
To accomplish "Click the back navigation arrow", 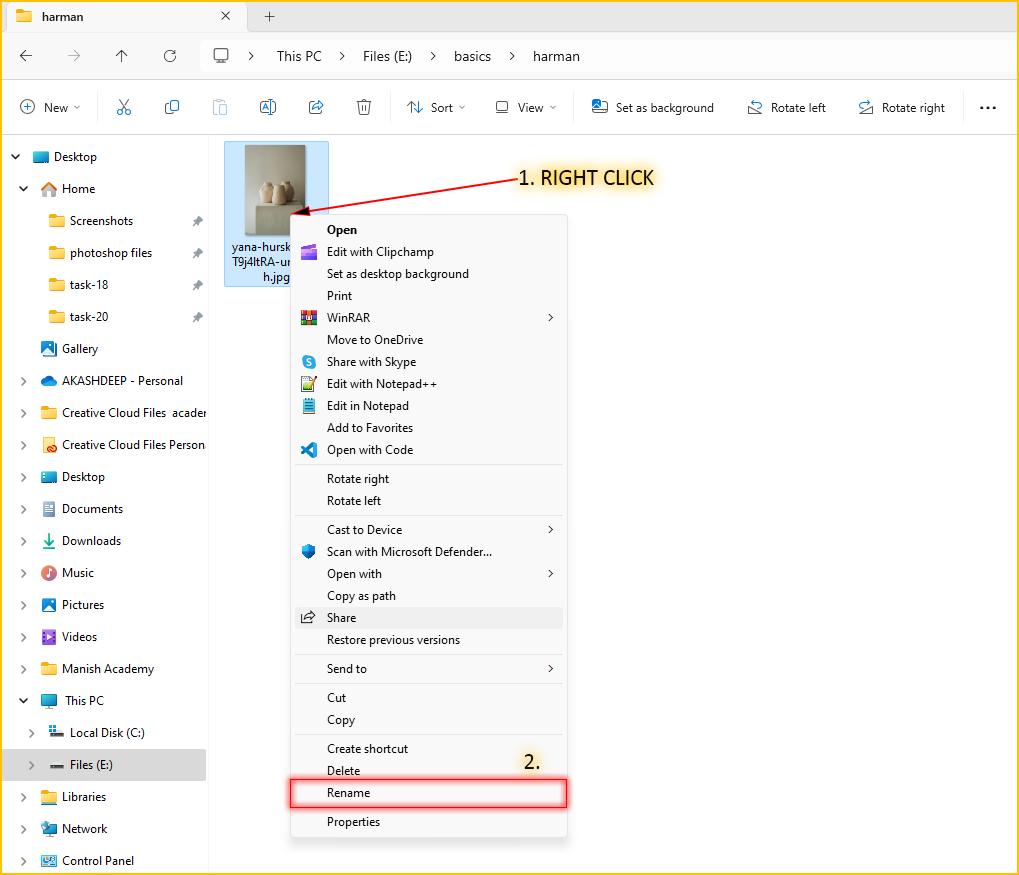I will (x=26, y=56).
